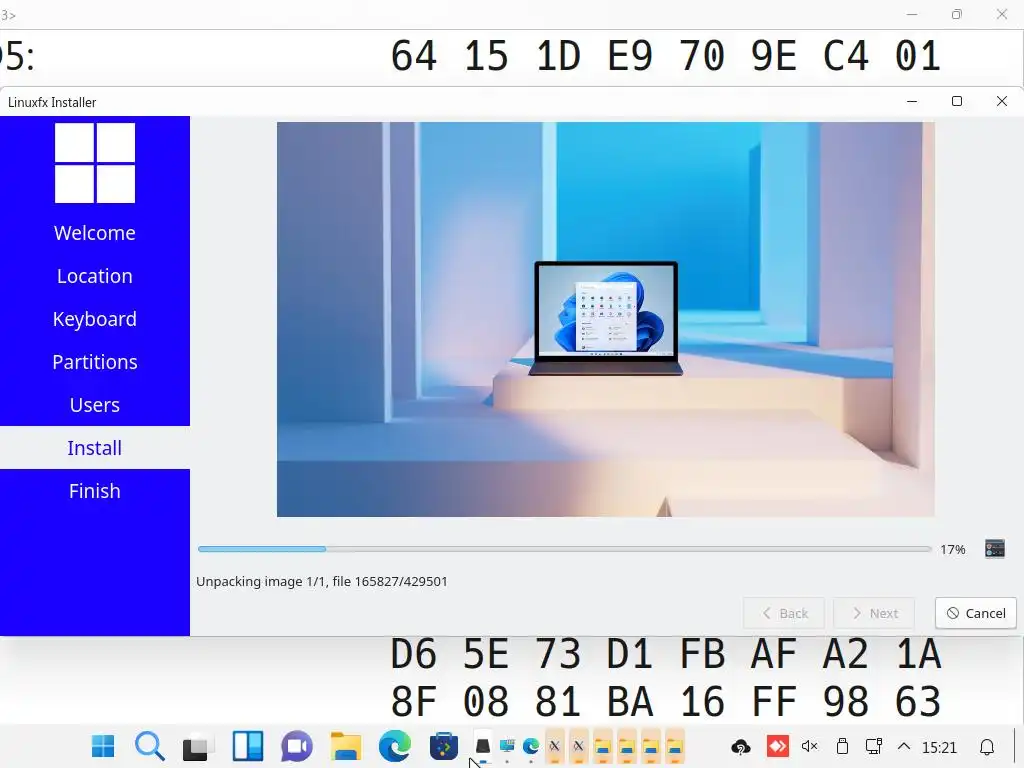Click hex byte FB in background window
Image resolution: width=1024 pixels, height=768 pixels.
702,654
